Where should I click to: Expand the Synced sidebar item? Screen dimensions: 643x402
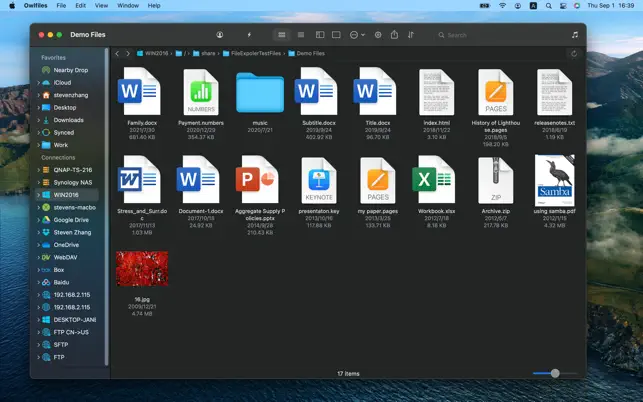(x=38, y=132)
